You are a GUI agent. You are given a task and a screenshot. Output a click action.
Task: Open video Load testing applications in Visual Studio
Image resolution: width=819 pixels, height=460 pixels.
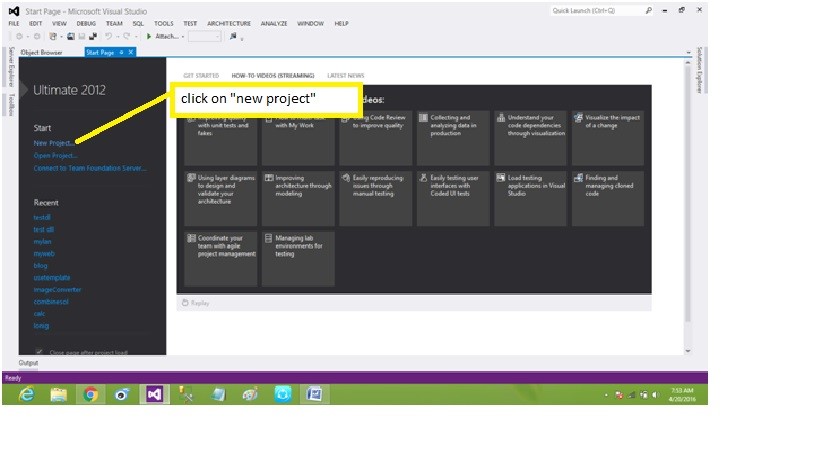point(530,198)
